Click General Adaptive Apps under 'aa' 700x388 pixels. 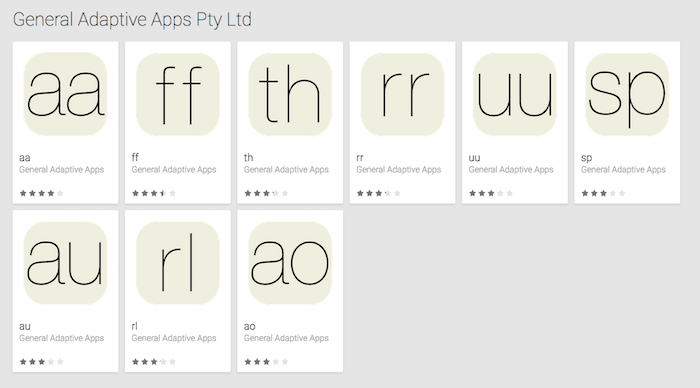tap(62, 170)
